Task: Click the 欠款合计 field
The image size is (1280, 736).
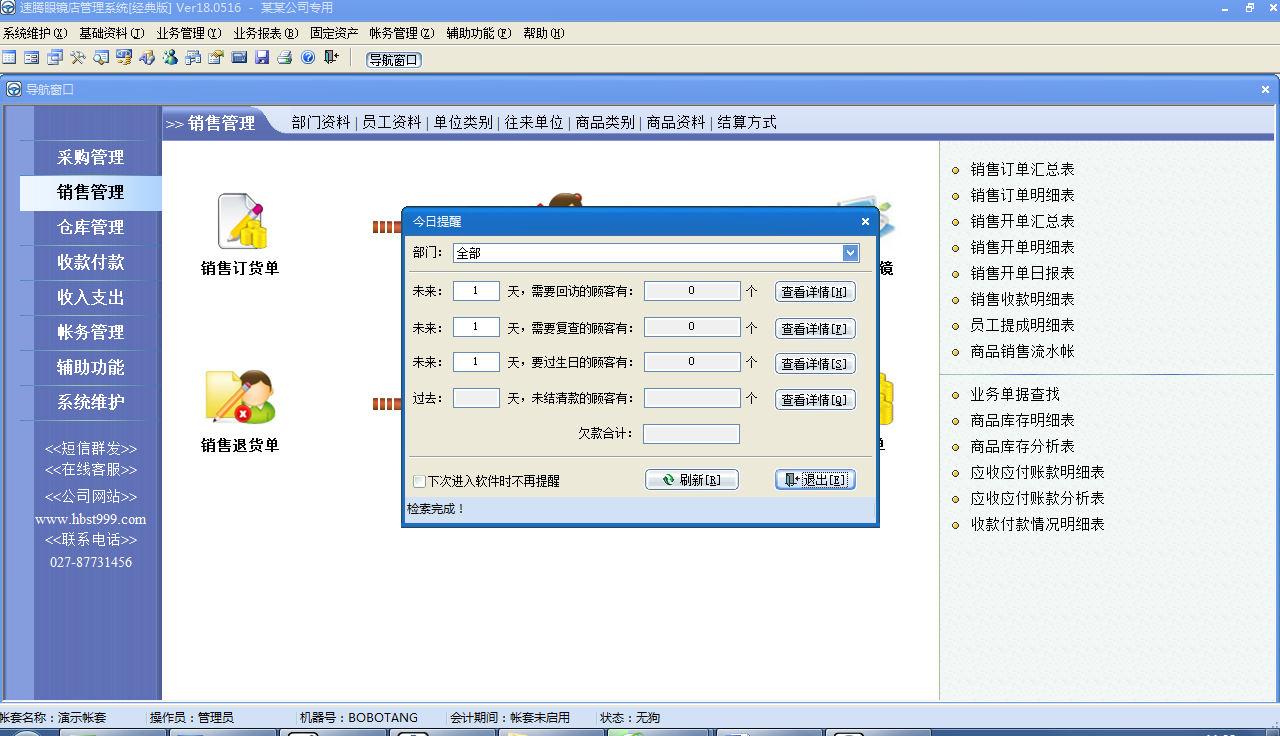Action: tap(691, 434)
